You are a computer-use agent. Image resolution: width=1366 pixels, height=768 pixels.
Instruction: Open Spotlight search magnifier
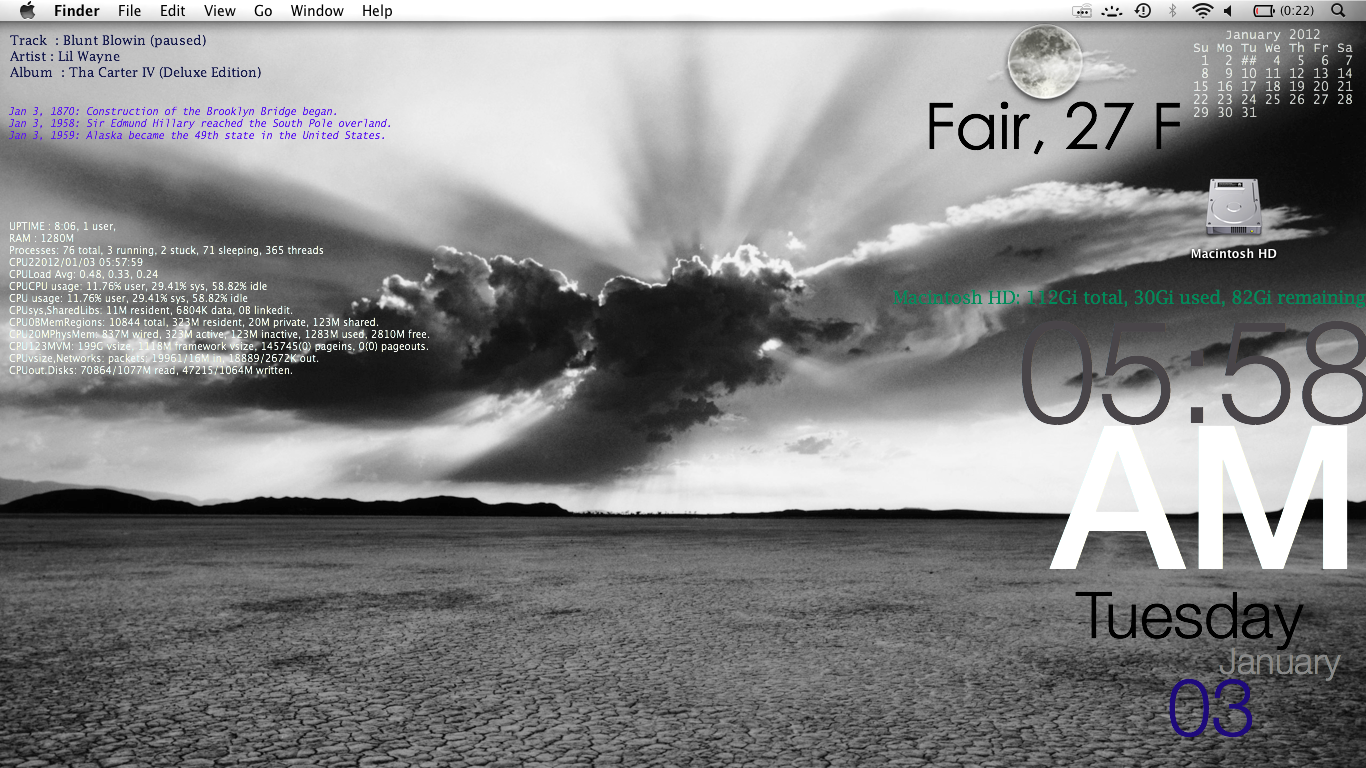[x=1339, y=11]
